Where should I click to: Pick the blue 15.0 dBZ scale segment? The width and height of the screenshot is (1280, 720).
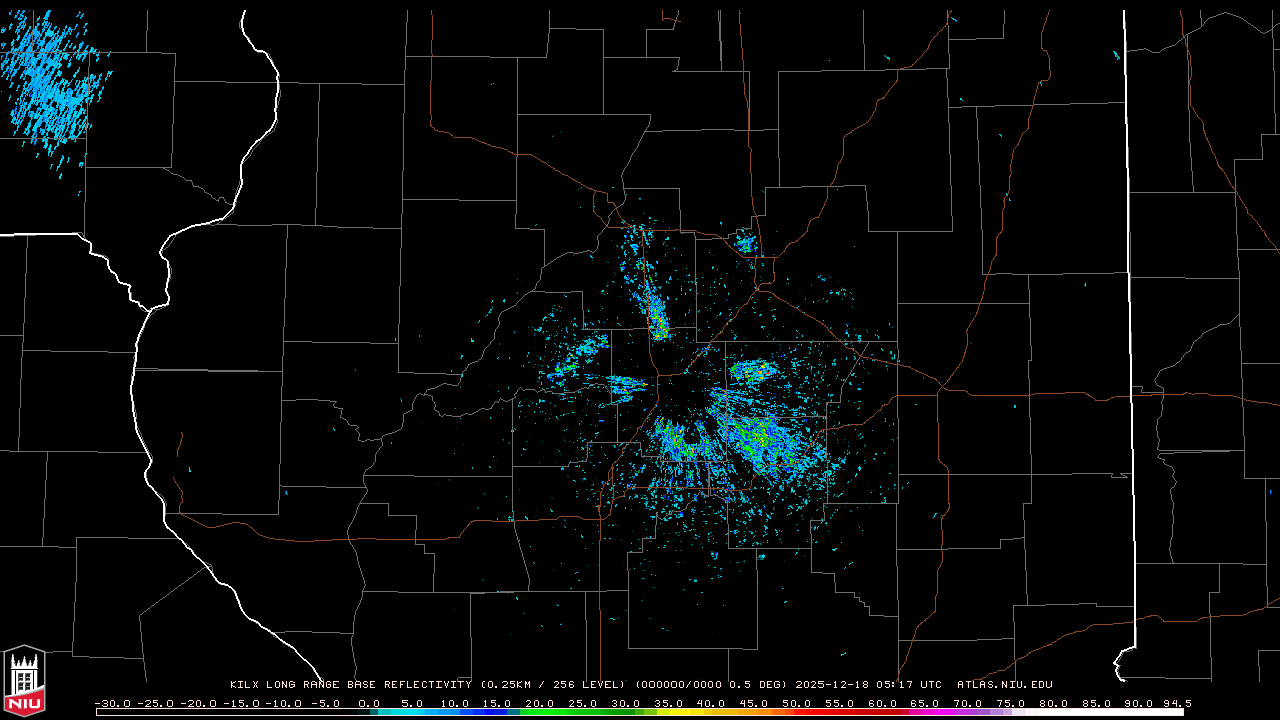497,712
